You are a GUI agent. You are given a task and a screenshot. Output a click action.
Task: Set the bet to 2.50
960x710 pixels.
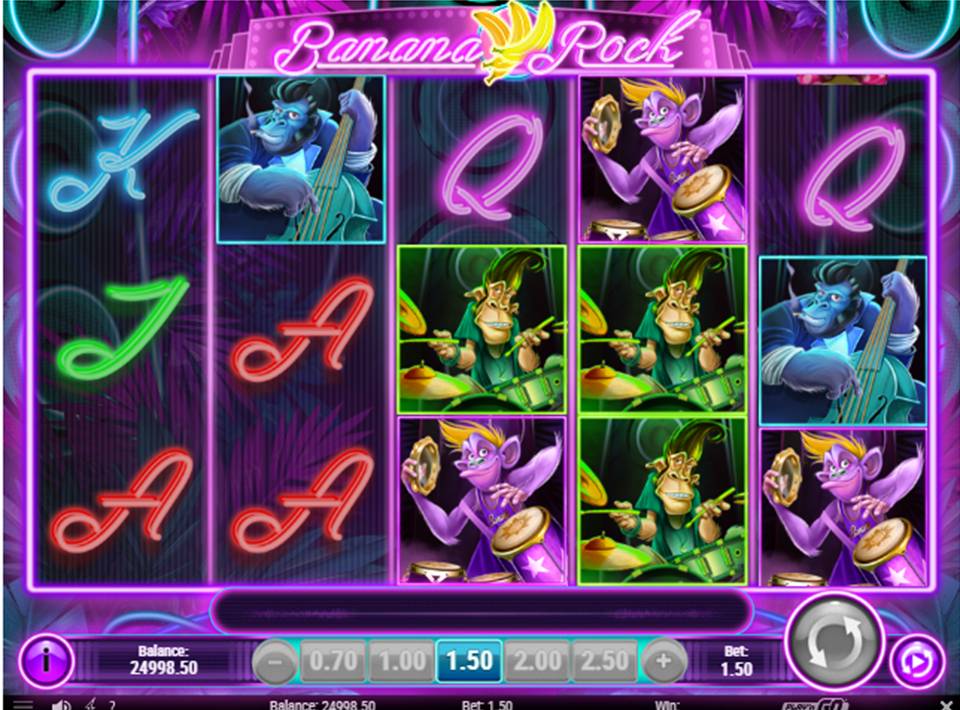point(605,661)
